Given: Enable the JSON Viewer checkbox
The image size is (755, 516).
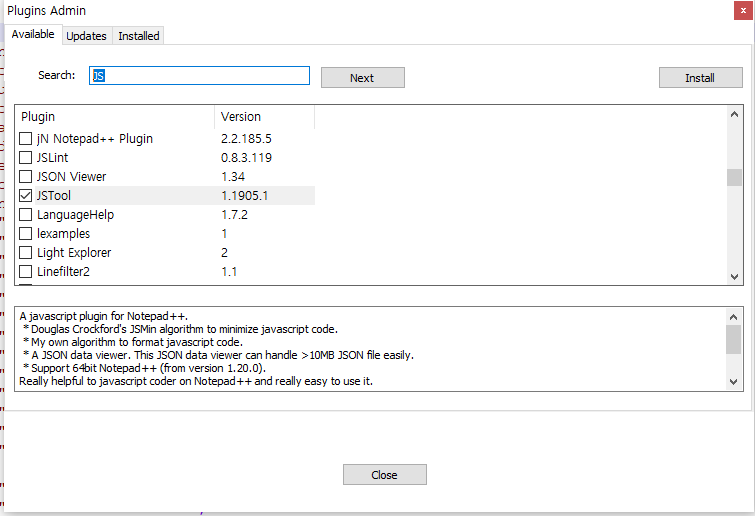Looking at the screenshot, I should tap(26, 177).
